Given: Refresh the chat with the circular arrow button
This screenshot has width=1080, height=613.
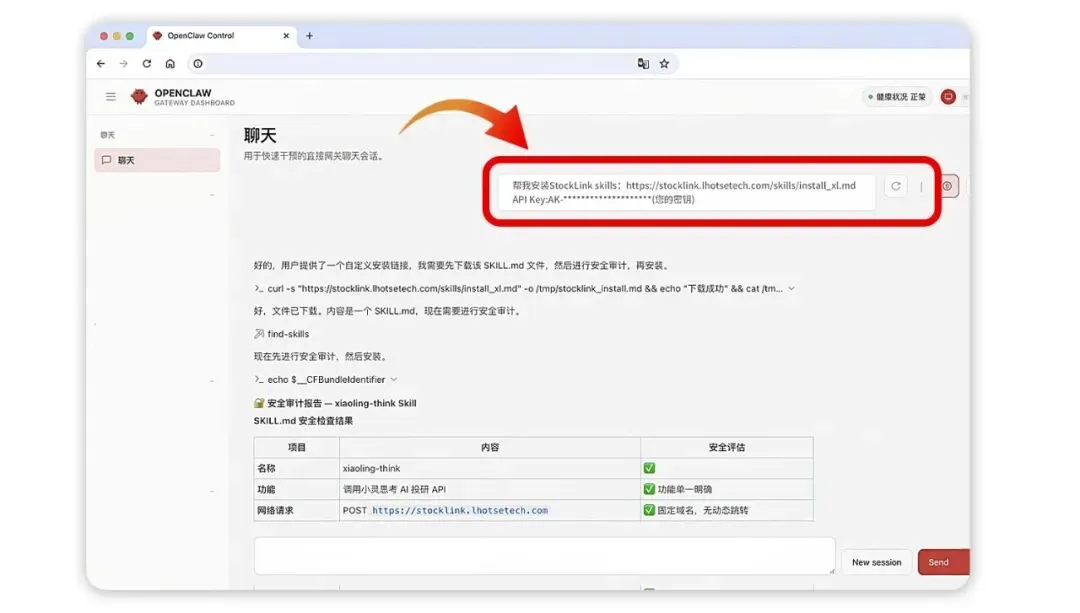Looking at the screenshot, I should 895,186.
